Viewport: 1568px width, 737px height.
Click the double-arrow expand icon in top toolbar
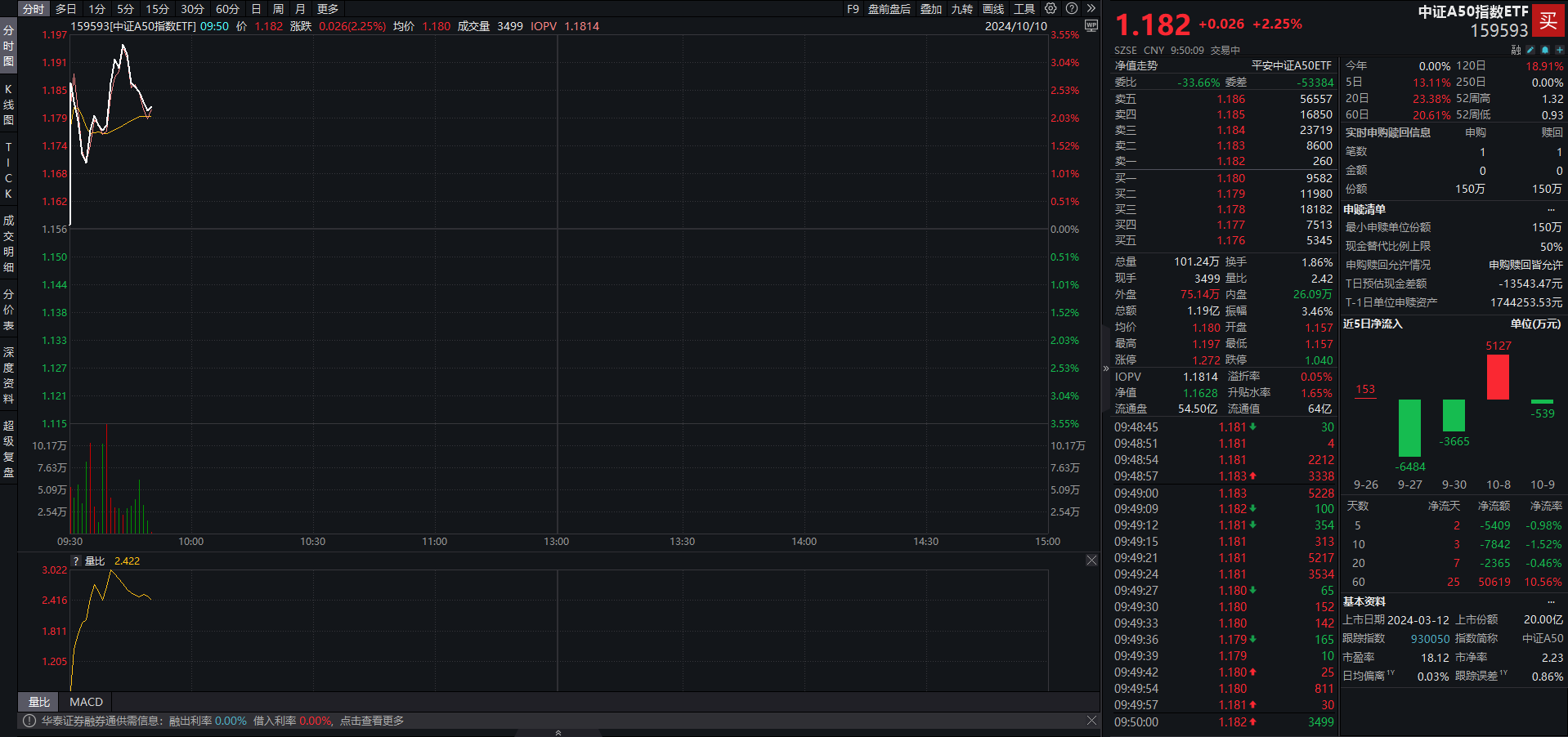(x=1091, y=8)
